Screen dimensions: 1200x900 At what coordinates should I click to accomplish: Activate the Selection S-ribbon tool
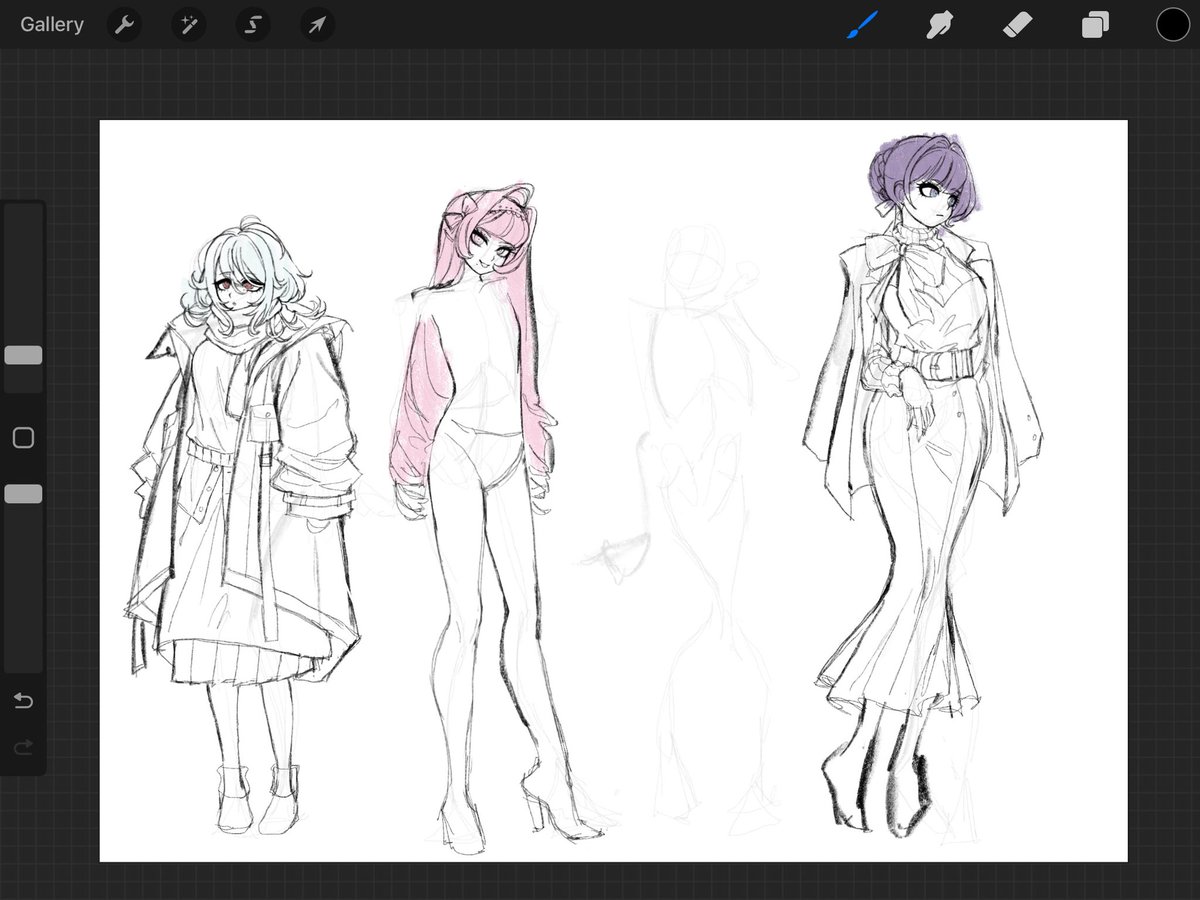253,25
